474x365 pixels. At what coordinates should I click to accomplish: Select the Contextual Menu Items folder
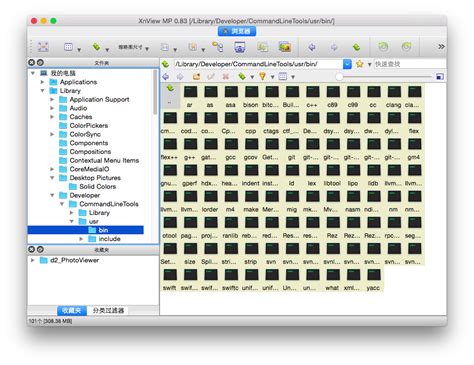pos(104,160)
